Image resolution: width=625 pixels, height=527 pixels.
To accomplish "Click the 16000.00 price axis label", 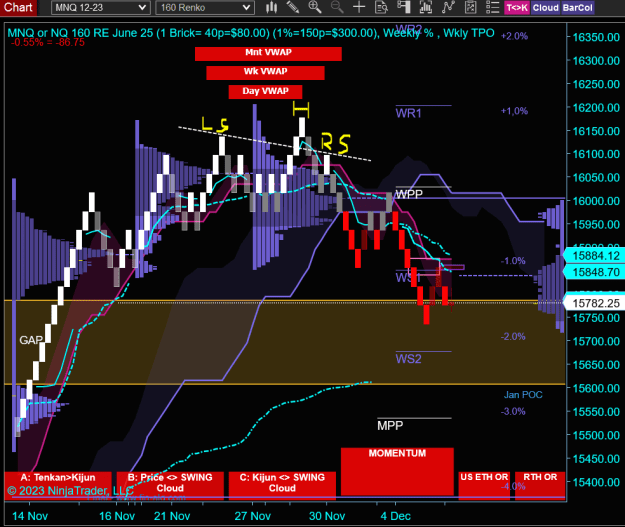I will click(x=596, y=201).
